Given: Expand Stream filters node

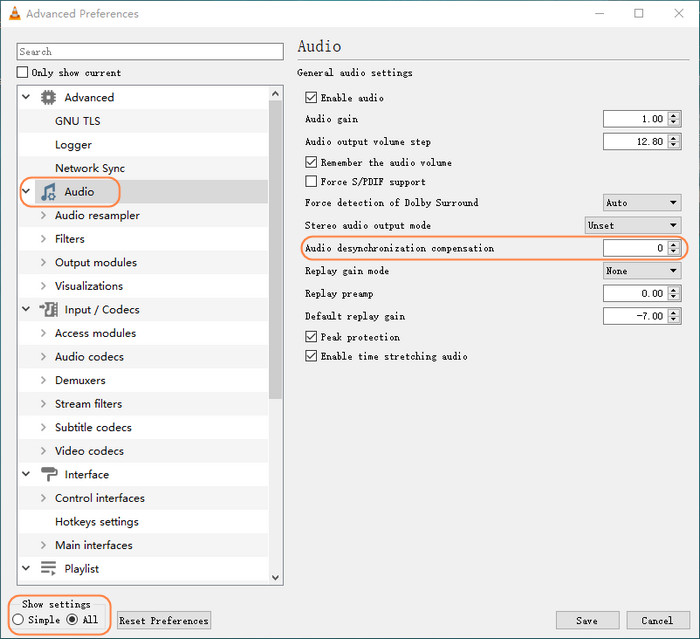Looking at the screenshot, I should tap(43, 404).
